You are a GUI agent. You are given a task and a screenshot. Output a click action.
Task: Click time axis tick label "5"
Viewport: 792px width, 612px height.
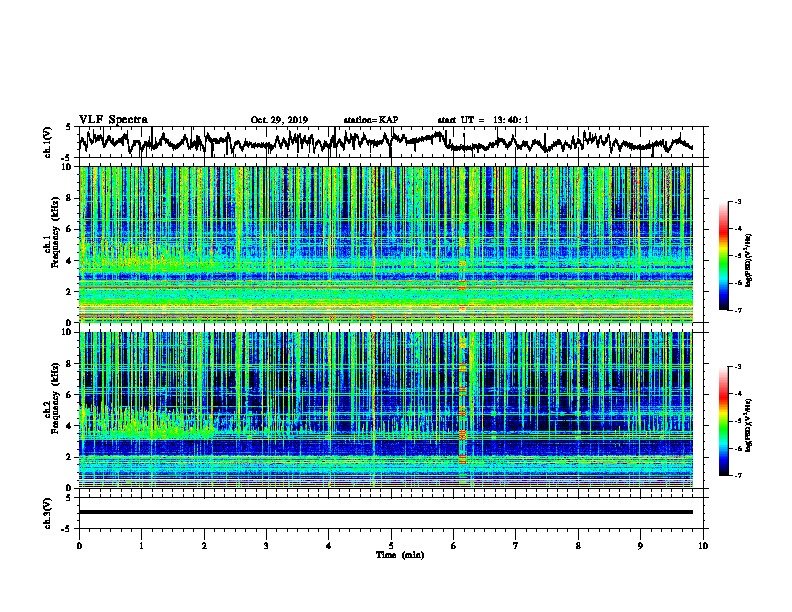(x=391, y=546)
